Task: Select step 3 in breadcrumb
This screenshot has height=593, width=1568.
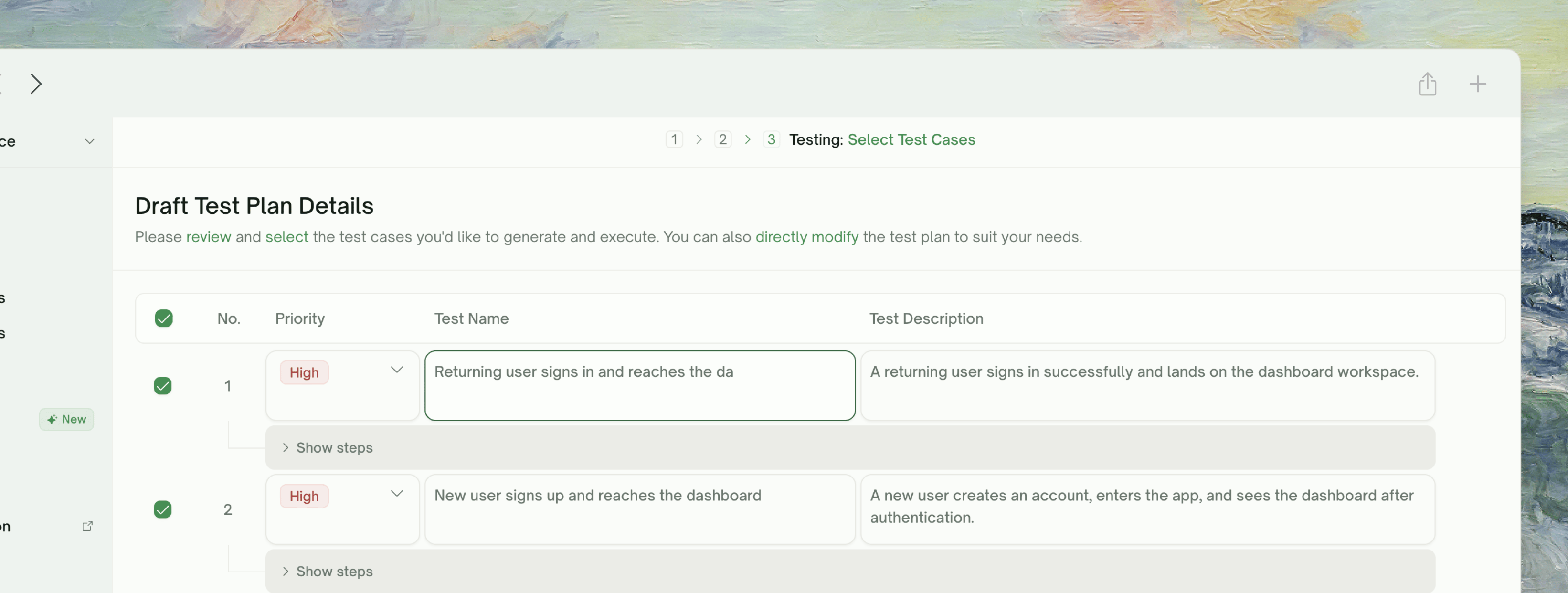Action: 771,139
